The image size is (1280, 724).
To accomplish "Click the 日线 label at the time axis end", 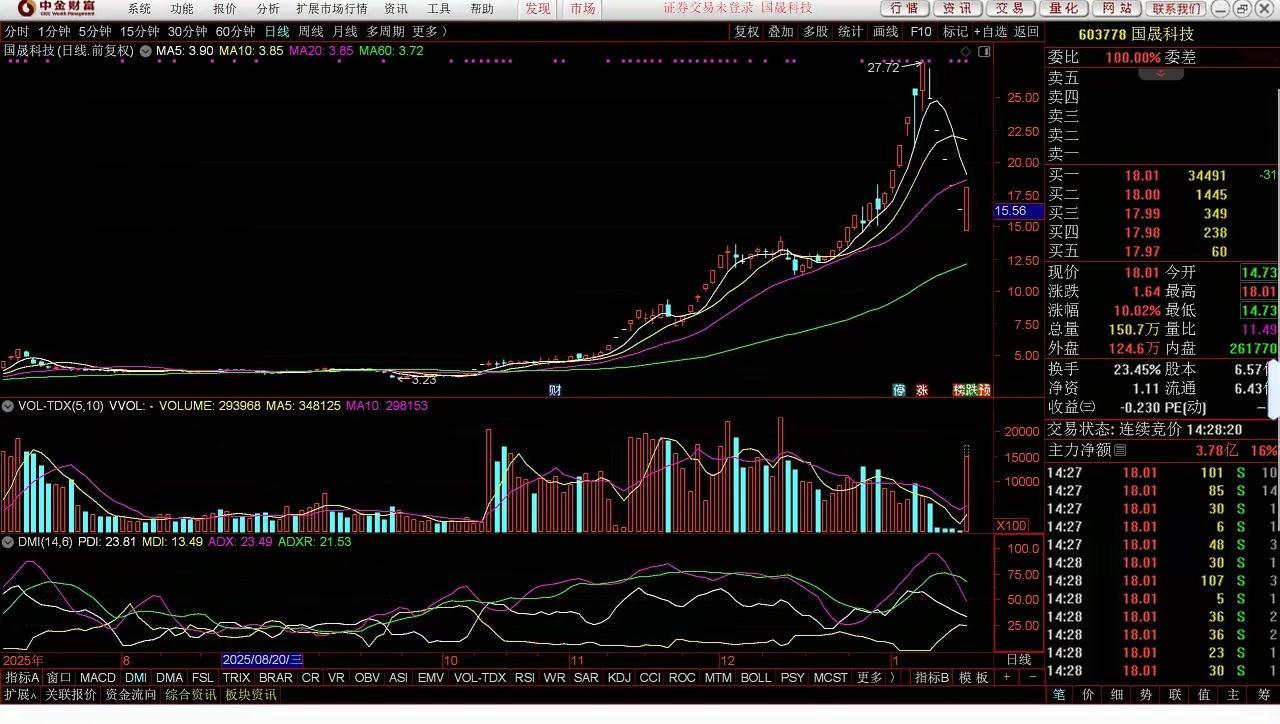I will click(1018, 660).
